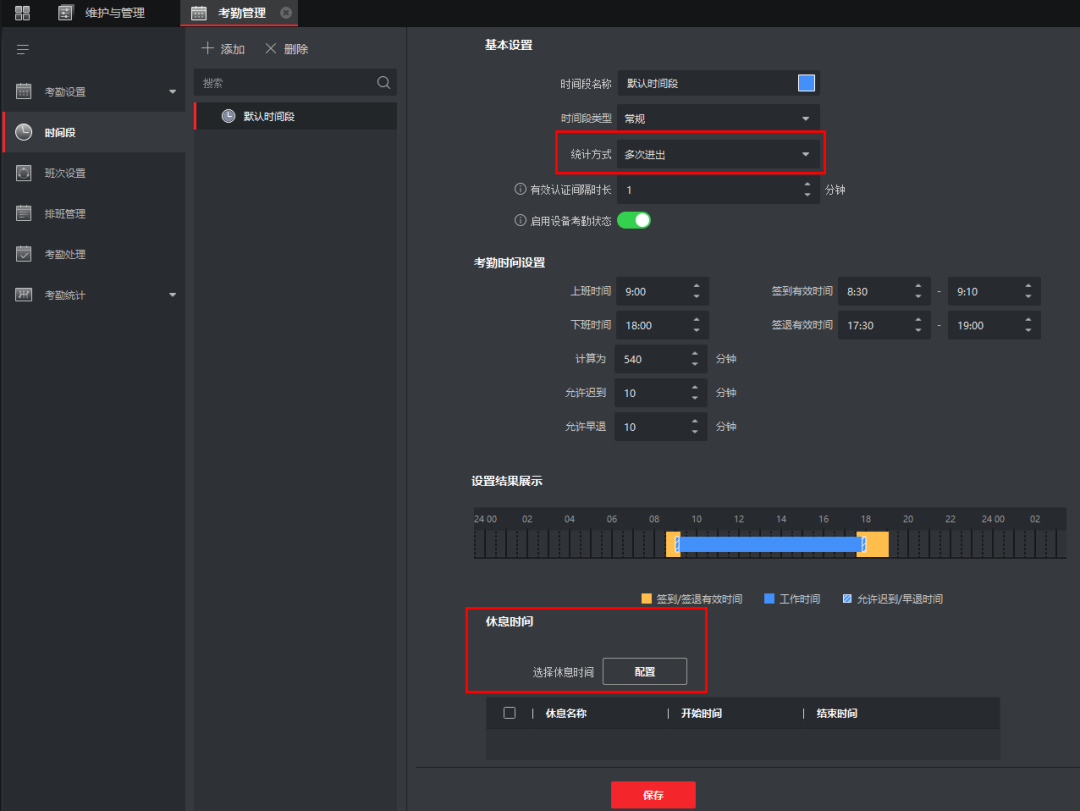
Task: Click info icon beside 有效认证间隔时长
Action: pos(520,189)
